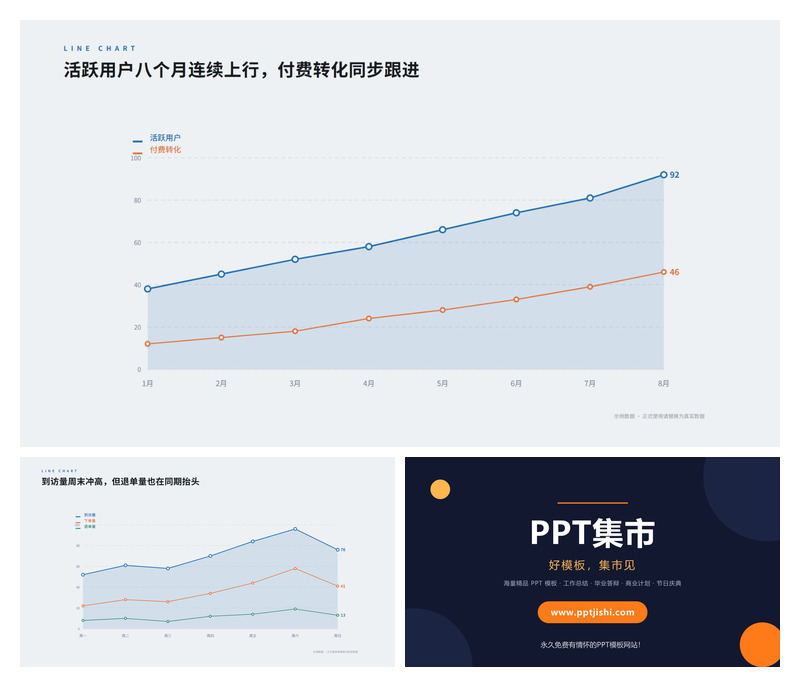Click the blue legend swatch beside 活跃用户
This screenshot has height=687, width=800.
pos(138,141)
